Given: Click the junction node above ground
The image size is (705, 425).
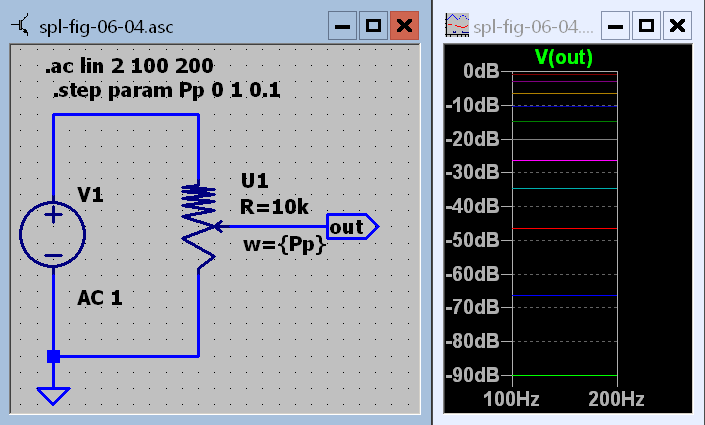Looking at the screenshot, I should coord(53,356).
